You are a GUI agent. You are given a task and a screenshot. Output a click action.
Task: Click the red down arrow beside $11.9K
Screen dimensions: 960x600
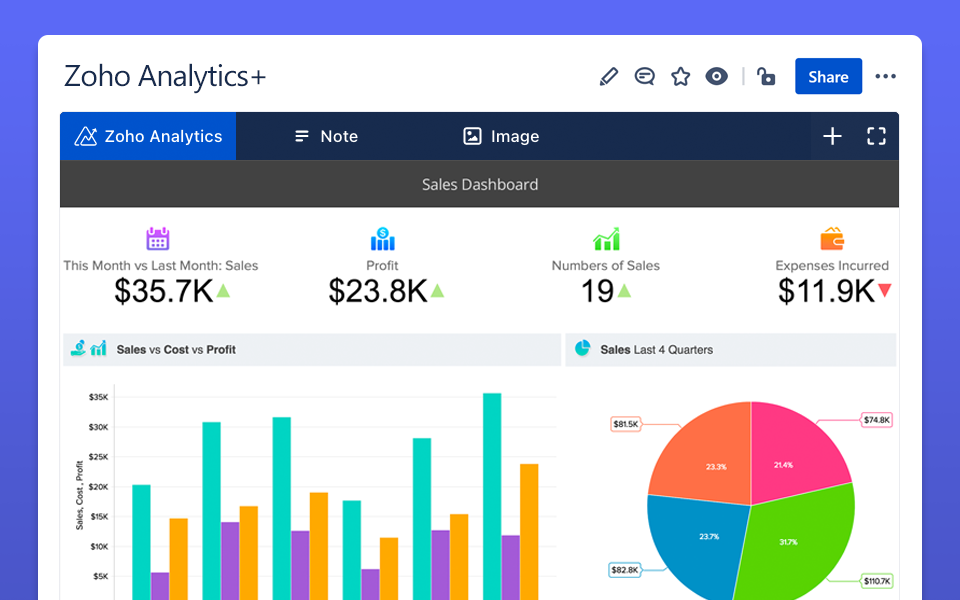[x=885, y=290]
